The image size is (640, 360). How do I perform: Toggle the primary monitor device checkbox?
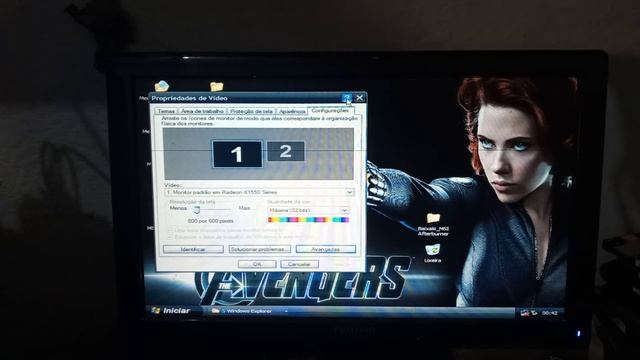click(171, 231)
